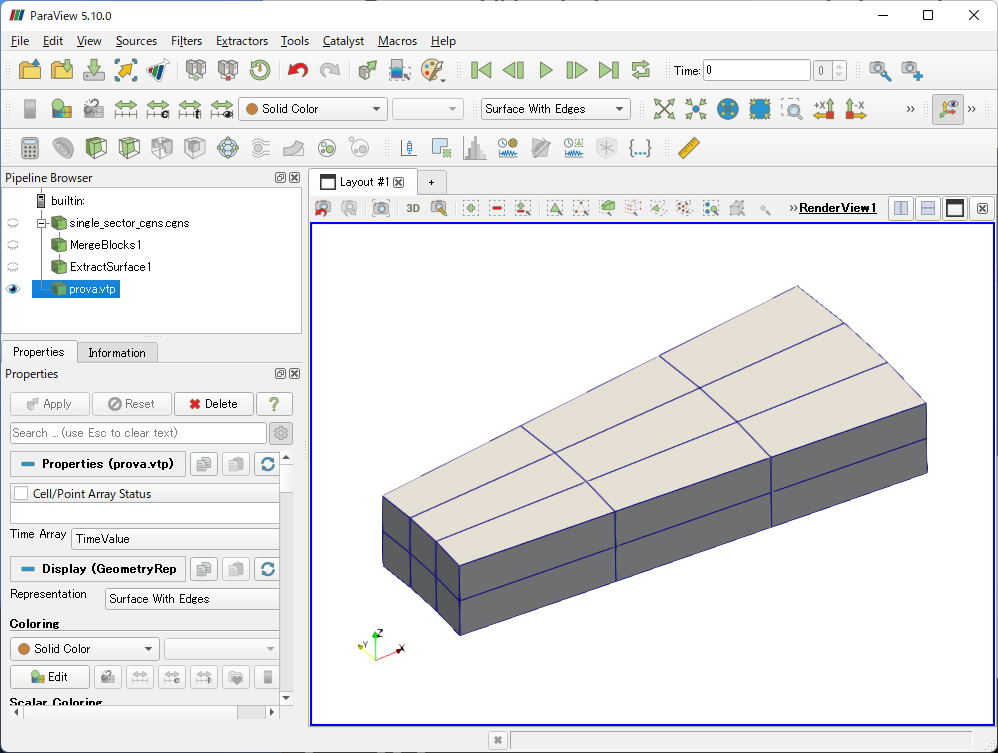Toggle visibility eye for prova.vtp
The width and height of the screenshot is (998, 753).
coord(13,289)
